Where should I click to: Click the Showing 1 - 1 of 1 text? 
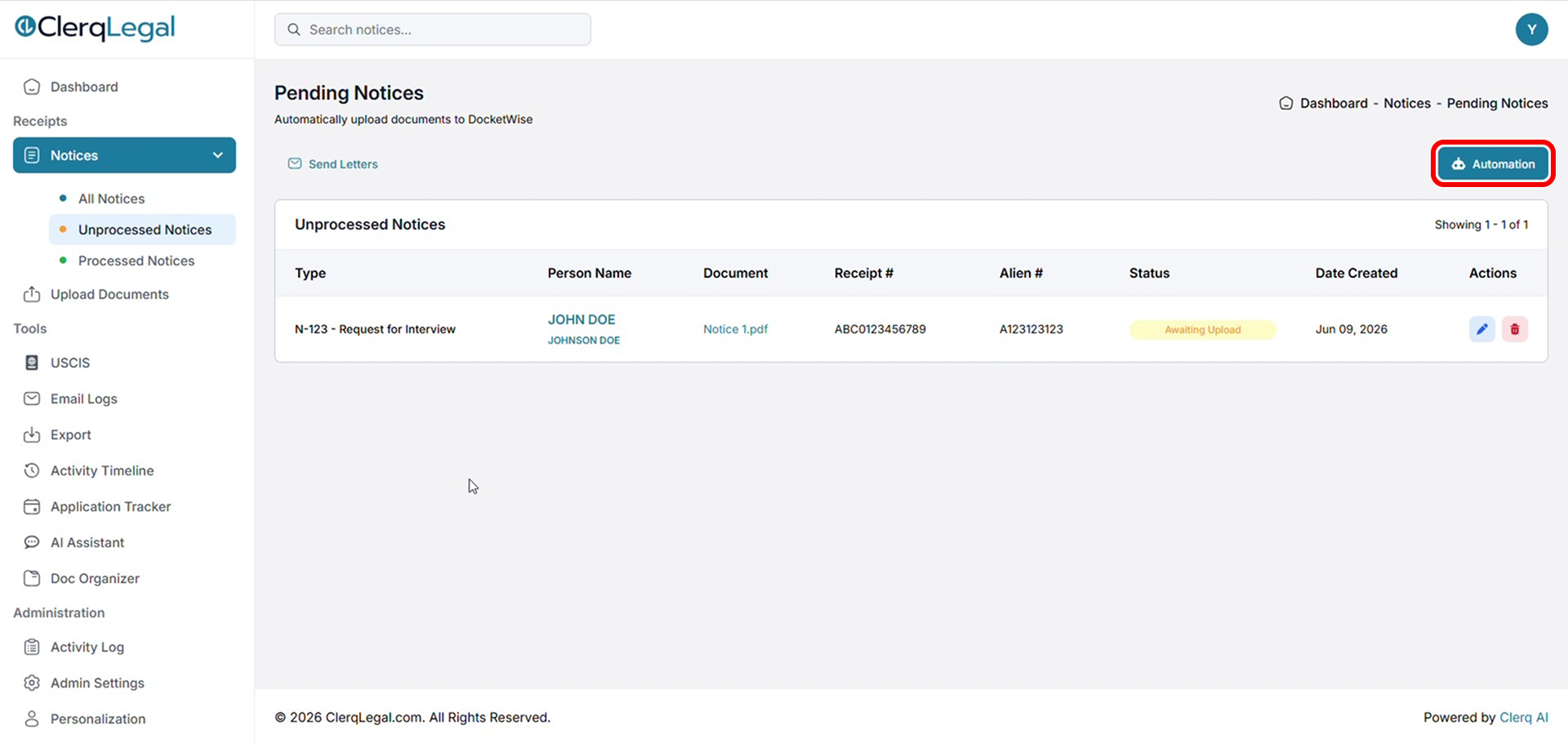tap(1481, 225)
